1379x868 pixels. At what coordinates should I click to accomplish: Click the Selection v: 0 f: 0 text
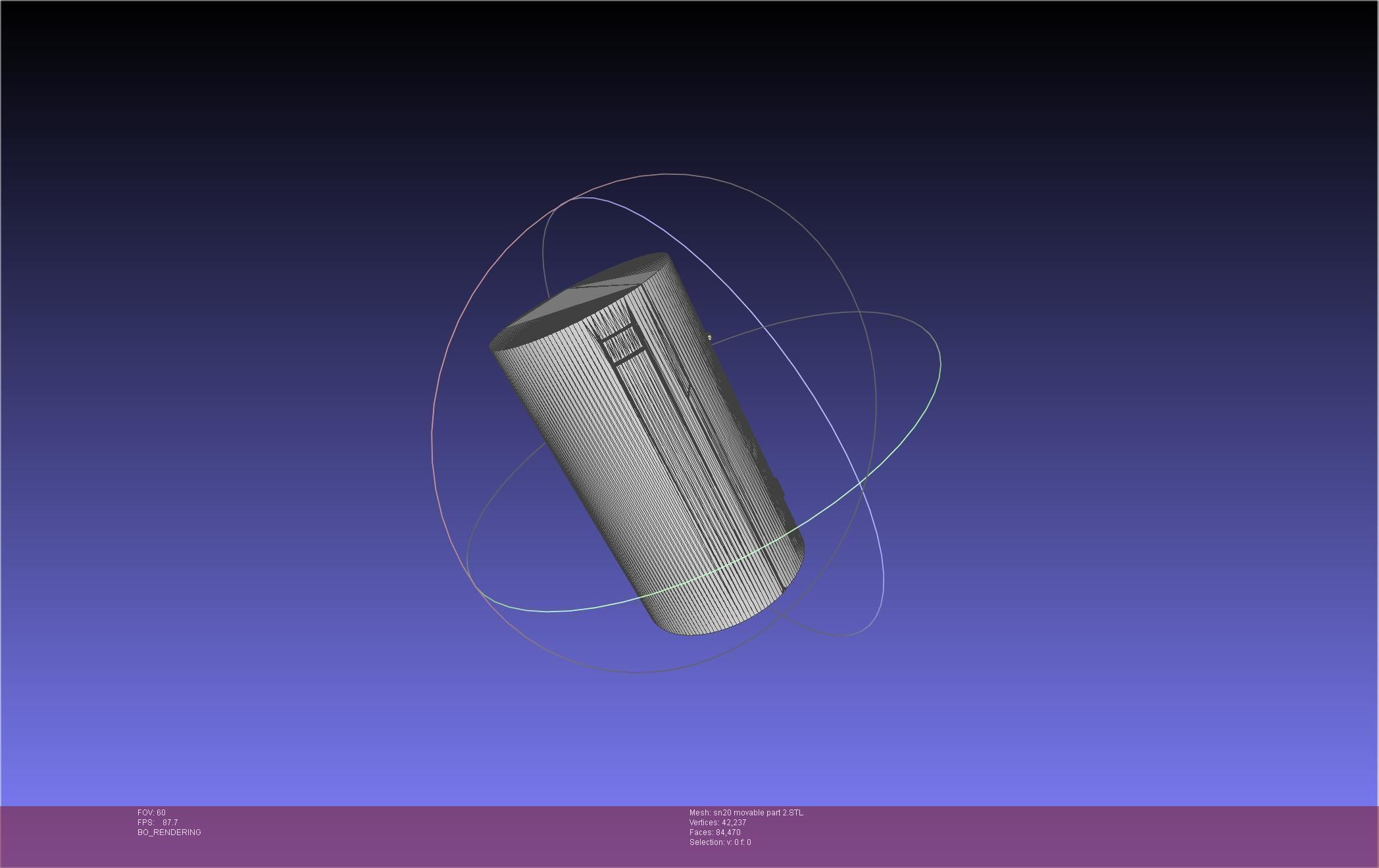(x=720, y=842)
